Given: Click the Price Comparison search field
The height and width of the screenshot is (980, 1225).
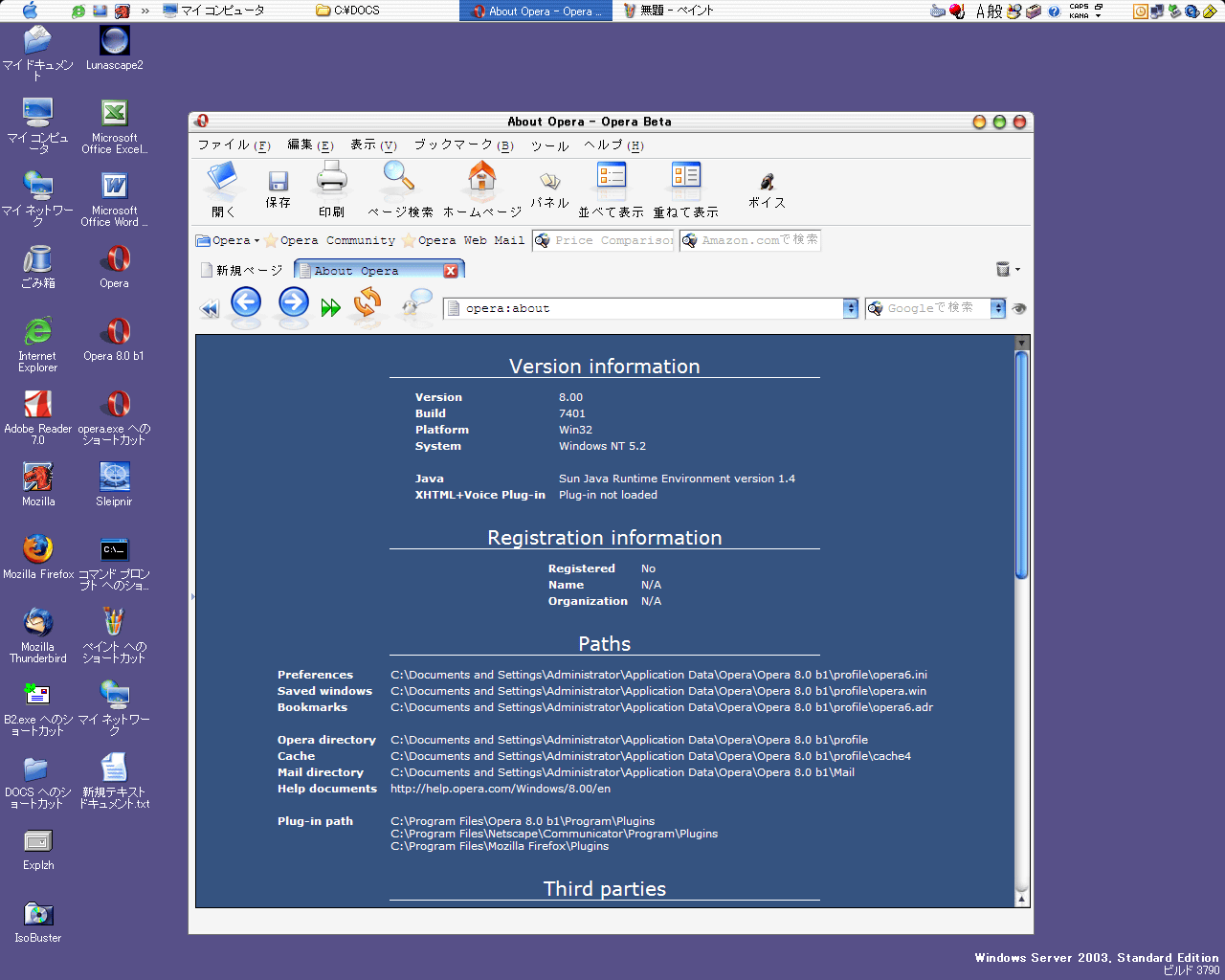Looking at the screenshot, I should (x=603, y=240).
